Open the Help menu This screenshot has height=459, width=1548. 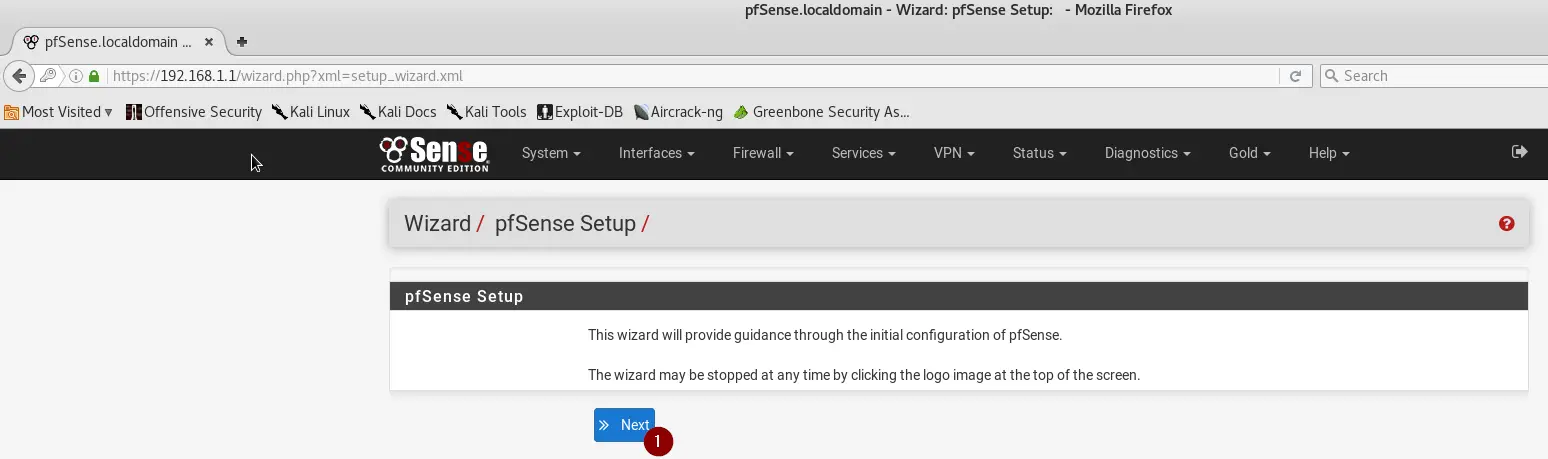click(1329, 153)
